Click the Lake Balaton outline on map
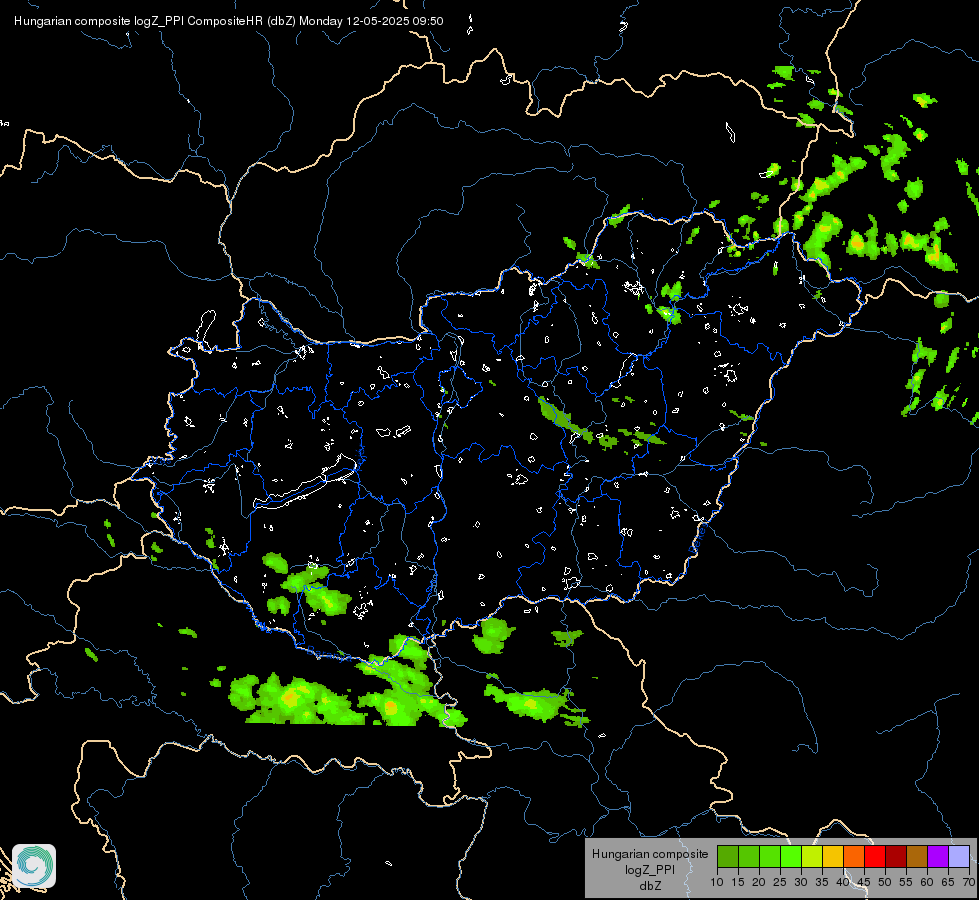The height and width of the screenshot is (900, 979). [305, 483]
